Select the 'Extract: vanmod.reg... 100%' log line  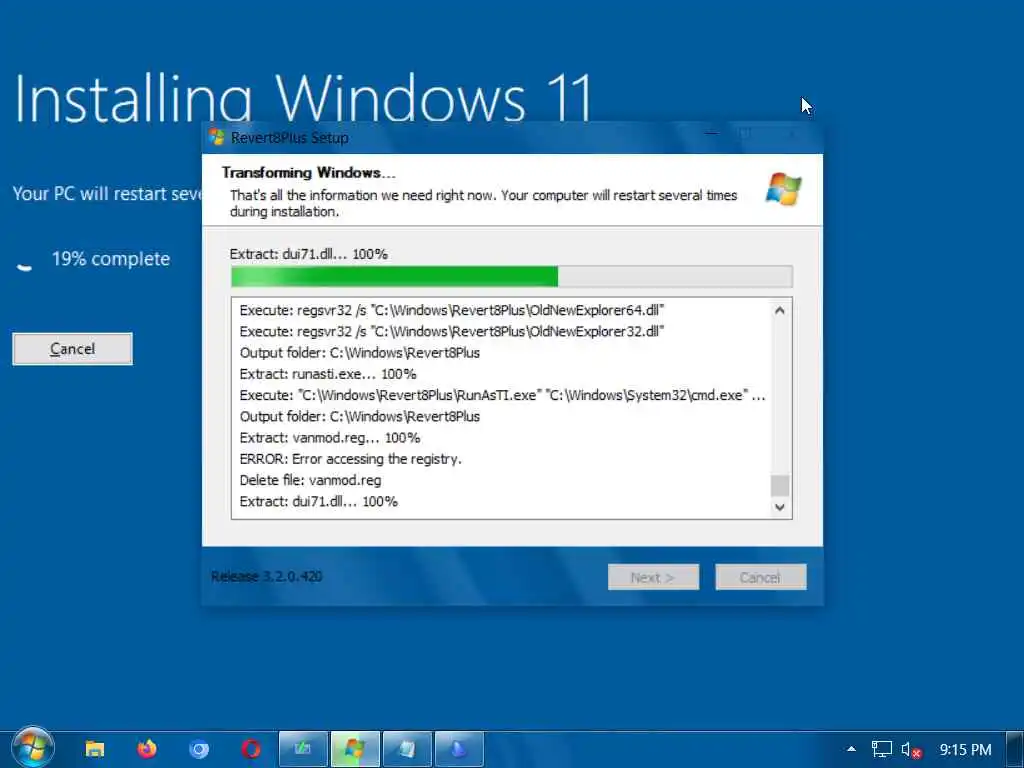[330, 438]
